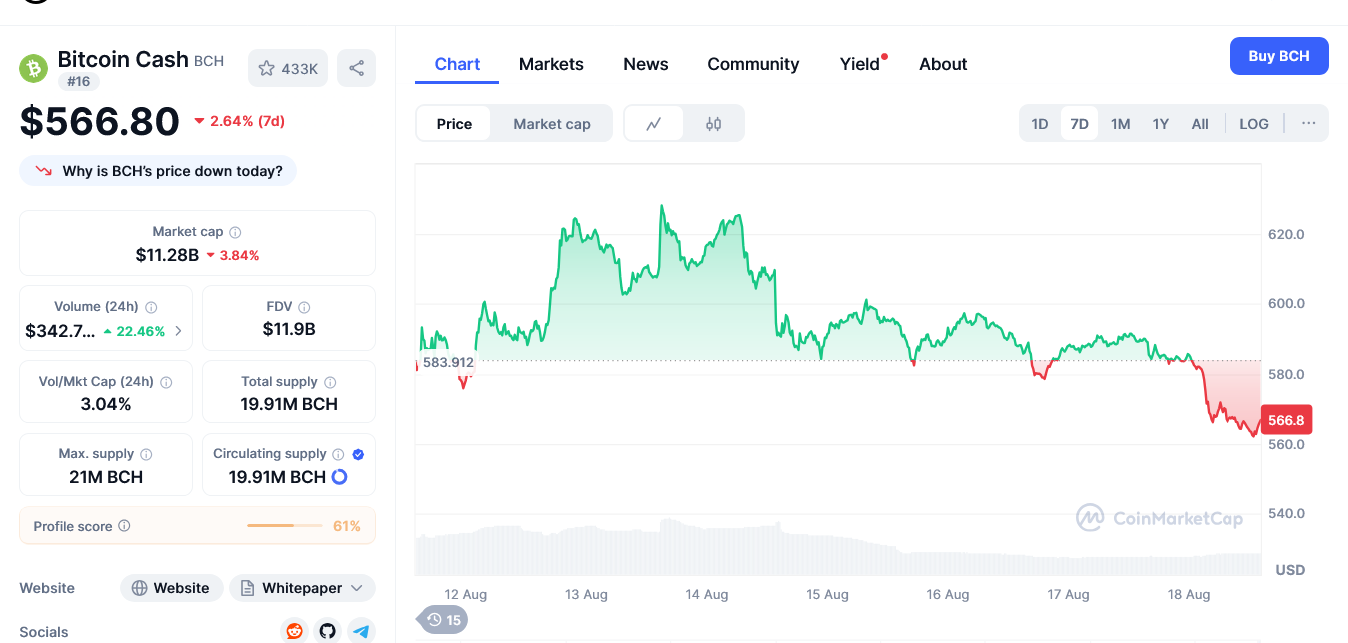Click the verified checkmark badge for Circulating supply
The image size is (1348, 643).
point(358,454)
